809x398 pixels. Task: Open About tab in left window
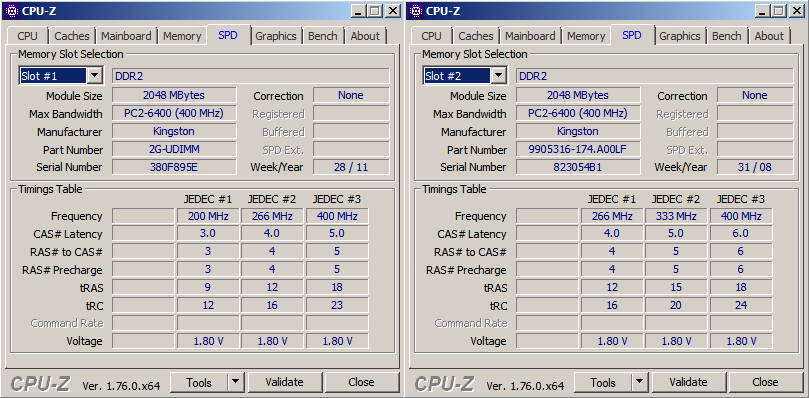point(365,36)
